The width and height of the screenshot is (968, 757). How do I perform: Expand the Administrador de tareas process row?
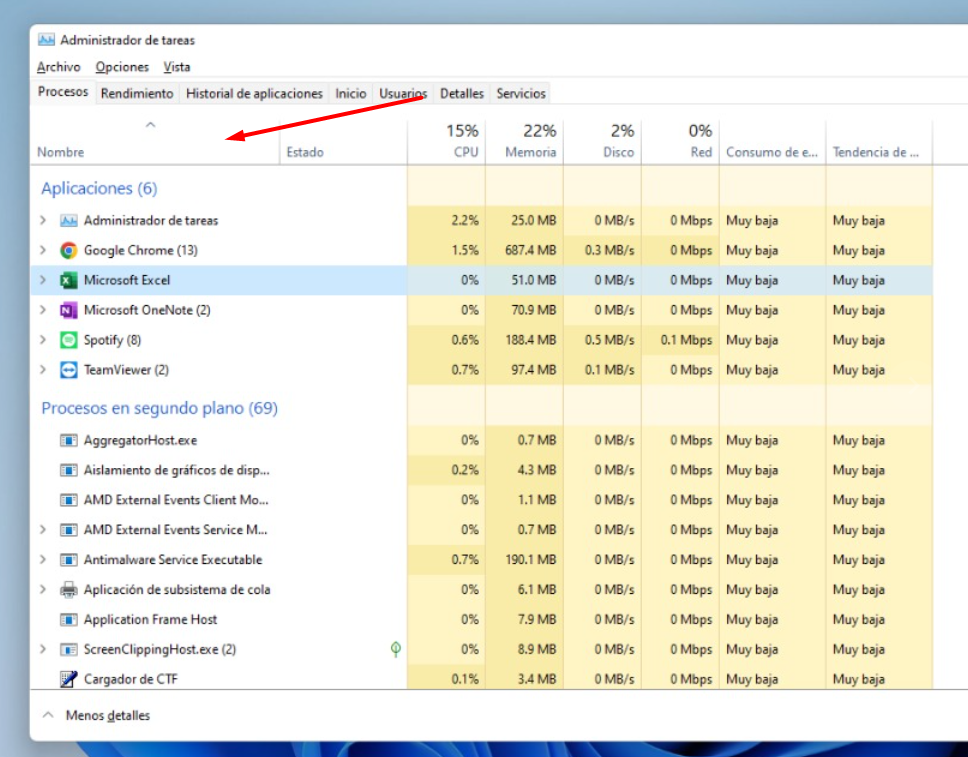43,220
